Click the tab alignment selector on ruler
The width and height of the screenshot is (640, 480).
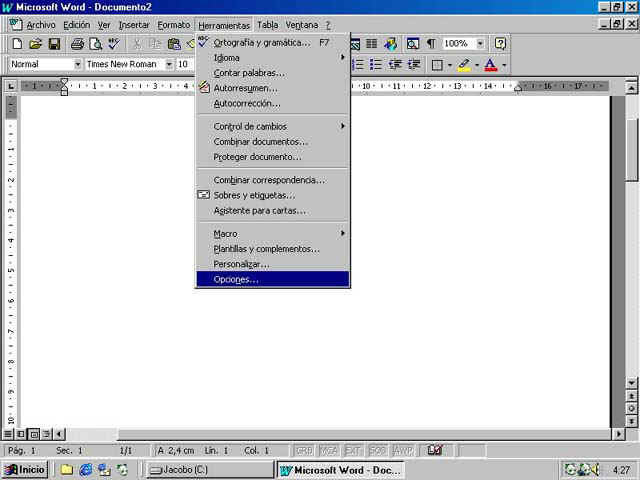11,86
